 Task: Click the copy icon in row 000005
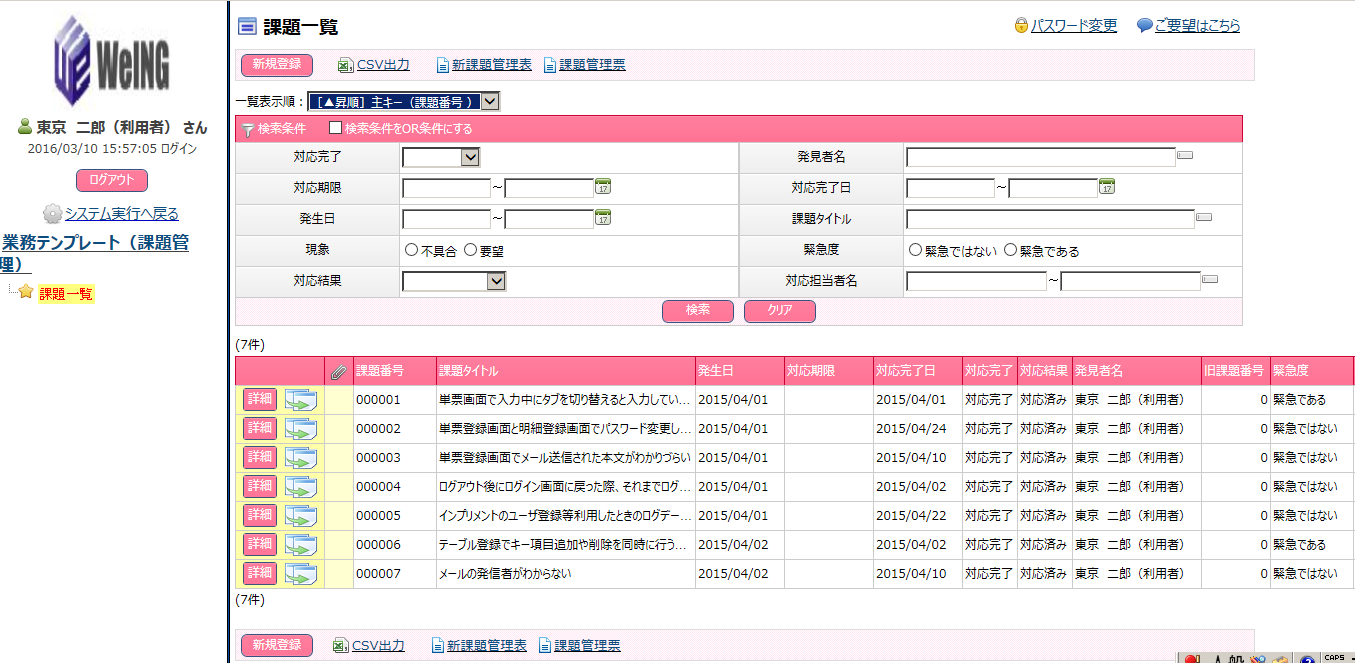click(301, 516)
